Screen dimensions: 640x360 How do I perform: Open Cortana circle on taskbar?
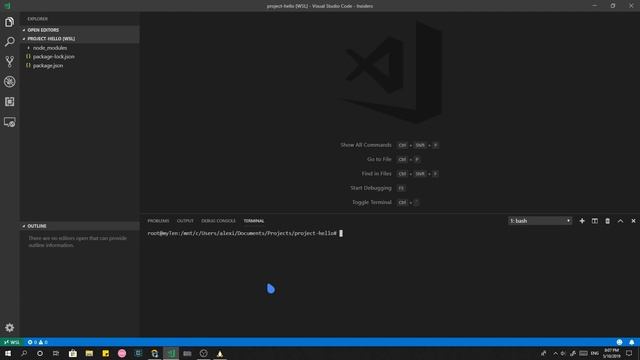(40, 353)
